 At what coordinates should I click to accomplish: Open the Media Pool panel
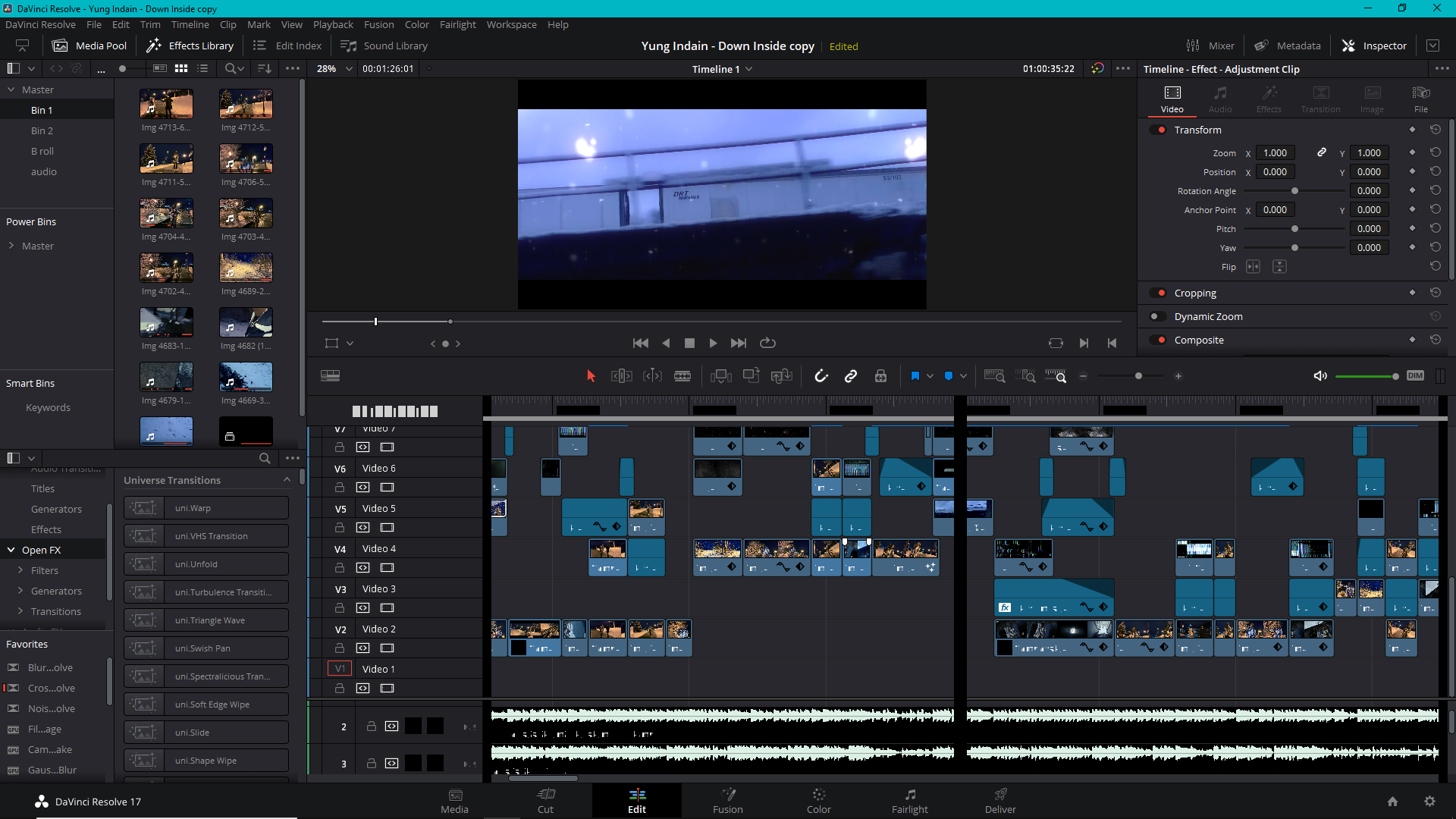pyautogui.click(x=89, y=45)
